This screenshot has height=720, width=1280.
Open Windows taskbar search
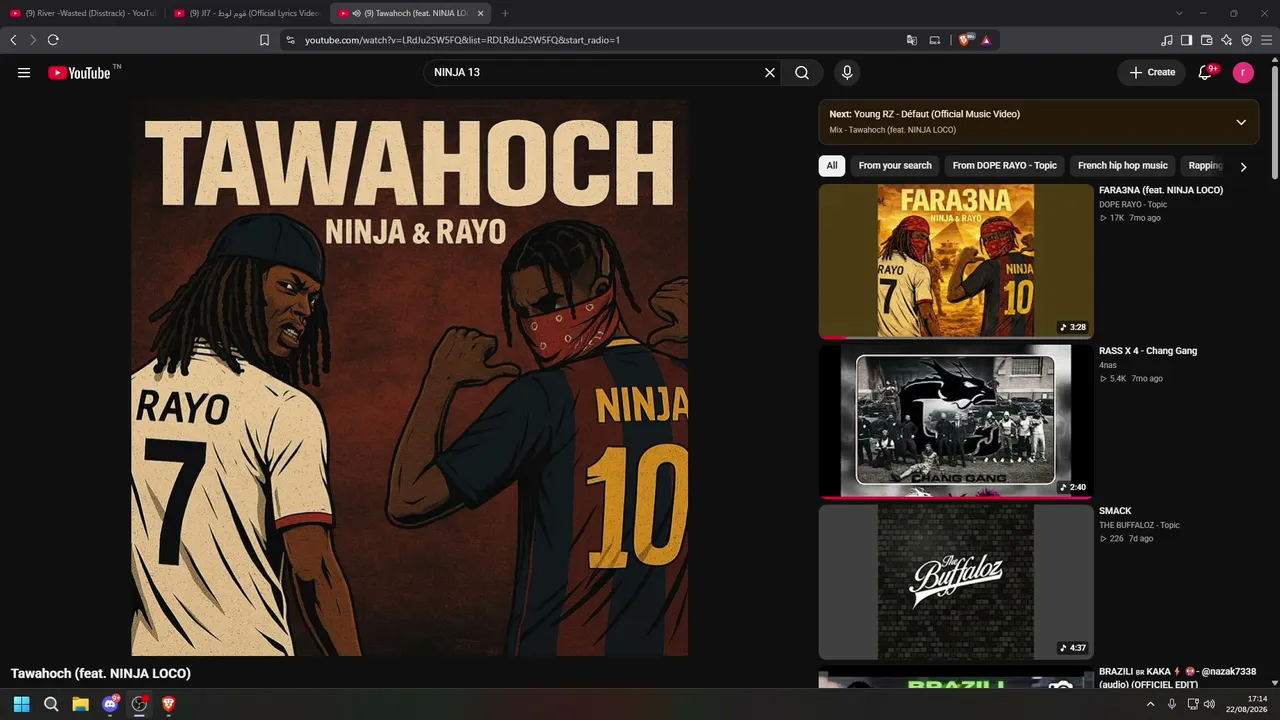click(51, 704)
